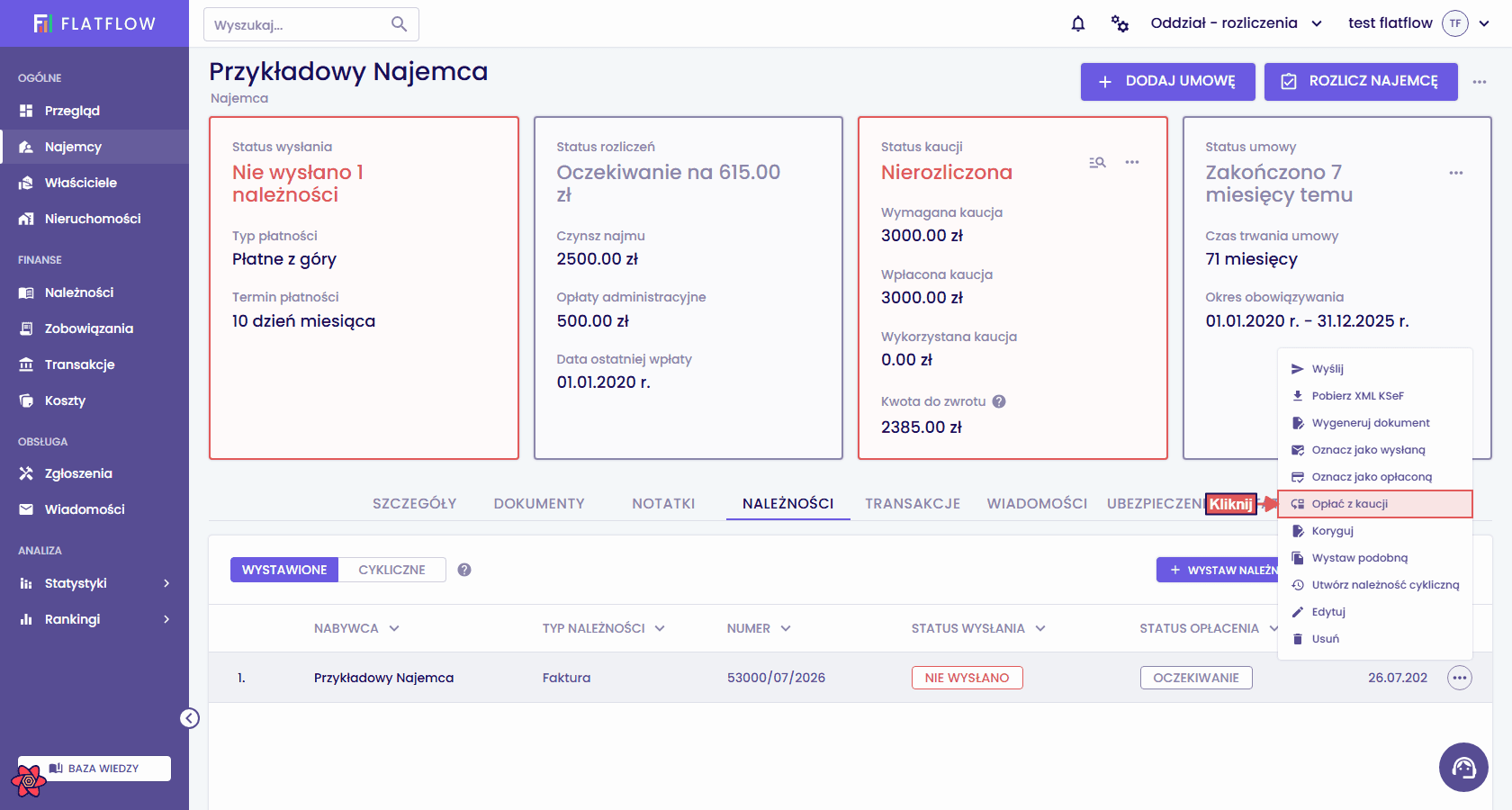Viewport: 1512px width, 810px height.
Task: Go to Przegląd in sidebar
Action: pyautogui.click(x=94, y=111)
